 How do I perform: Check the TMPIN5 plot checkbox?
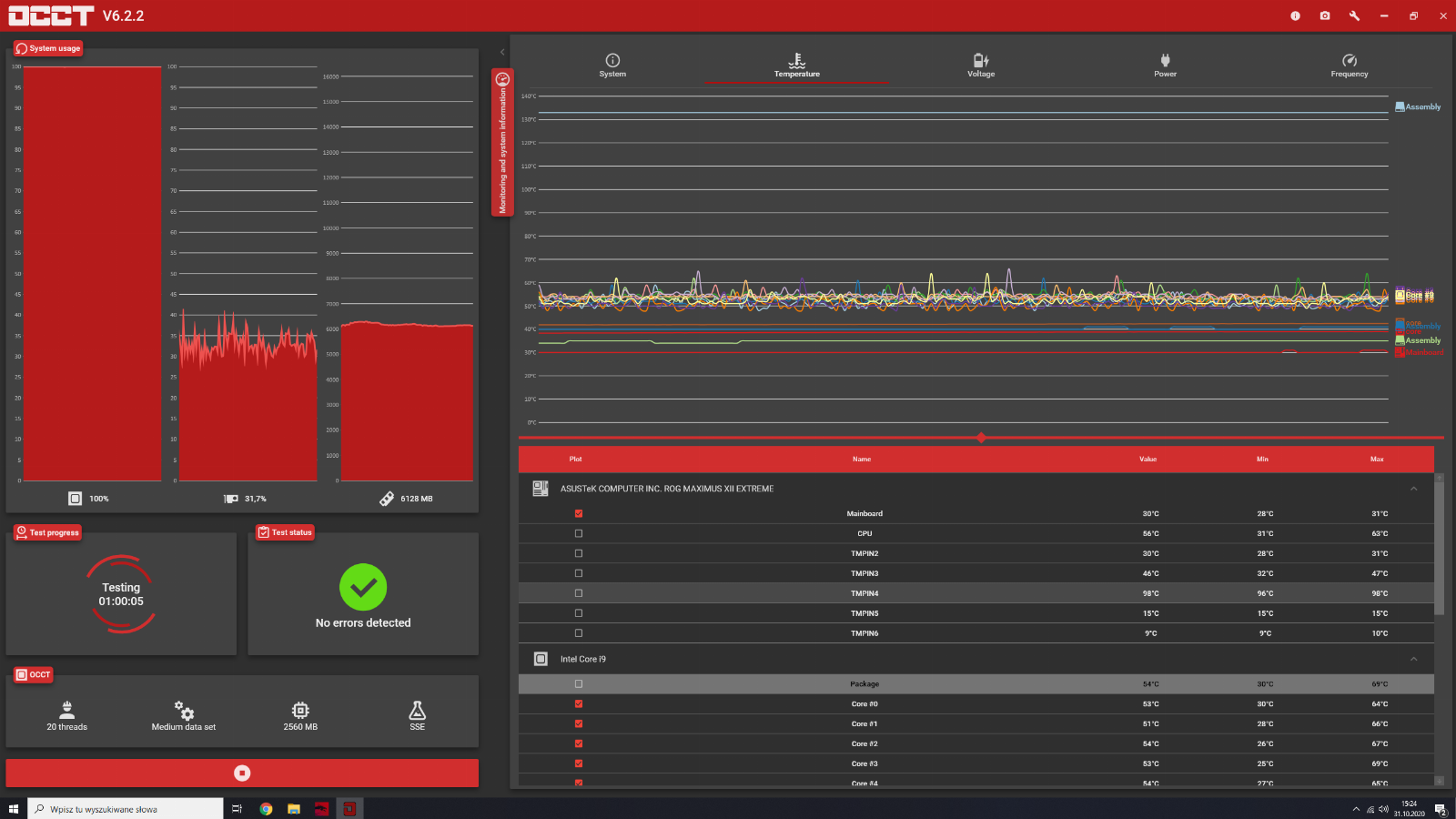(579, 613)
